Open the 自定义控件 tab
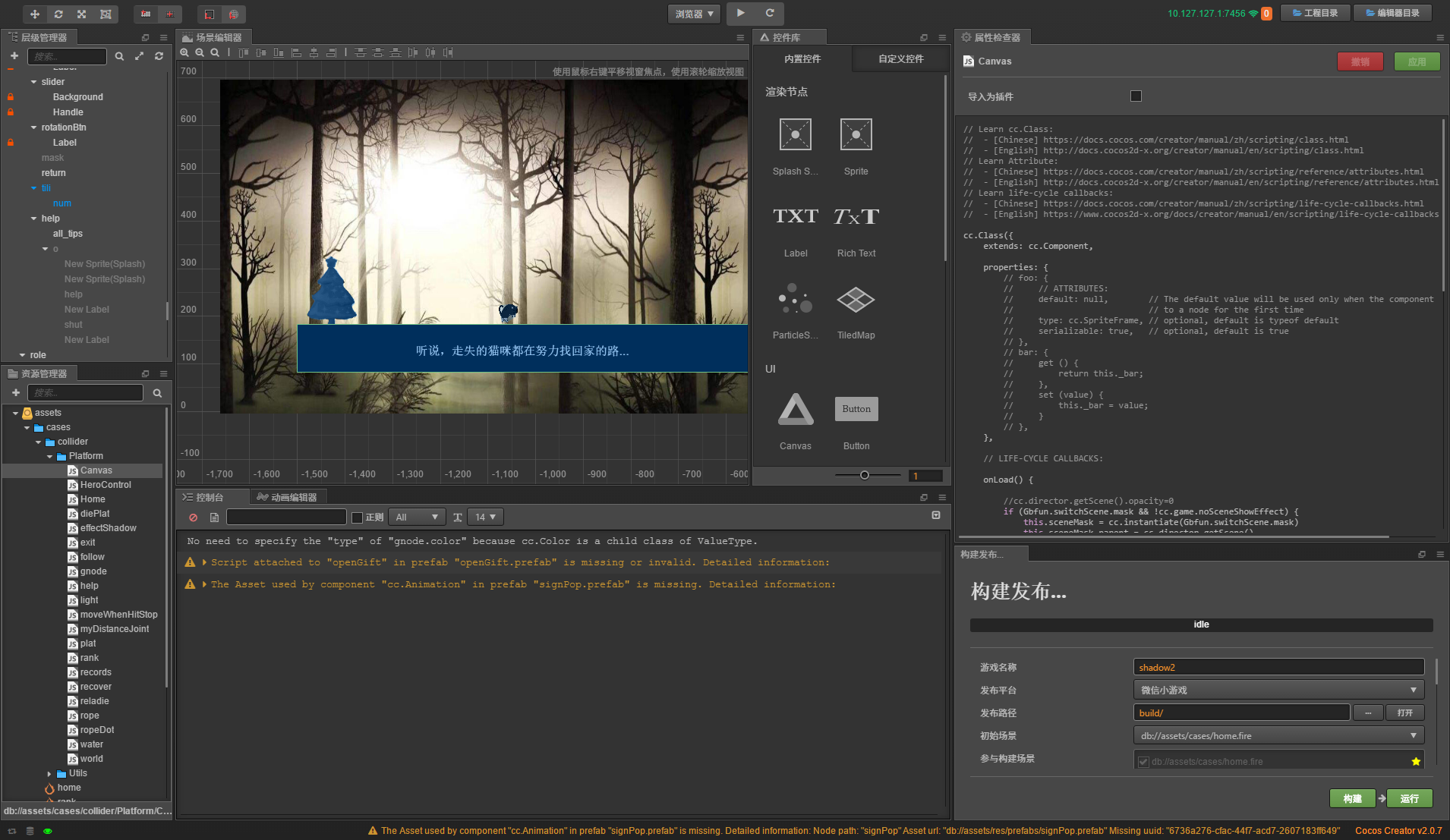The height and width of the screenshot is (840, 1450). [x=900, y=59]
